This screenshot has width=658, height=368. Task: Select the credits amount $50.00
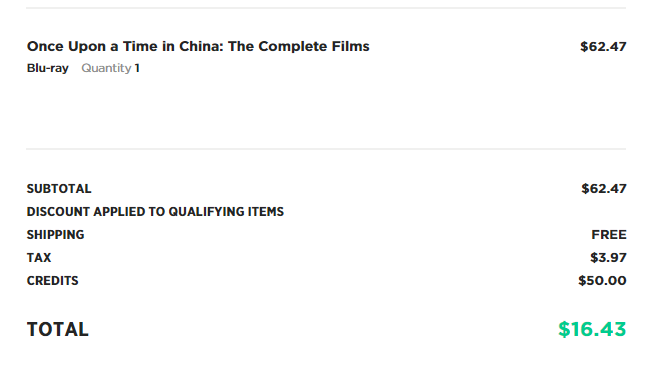pos(602,281)
